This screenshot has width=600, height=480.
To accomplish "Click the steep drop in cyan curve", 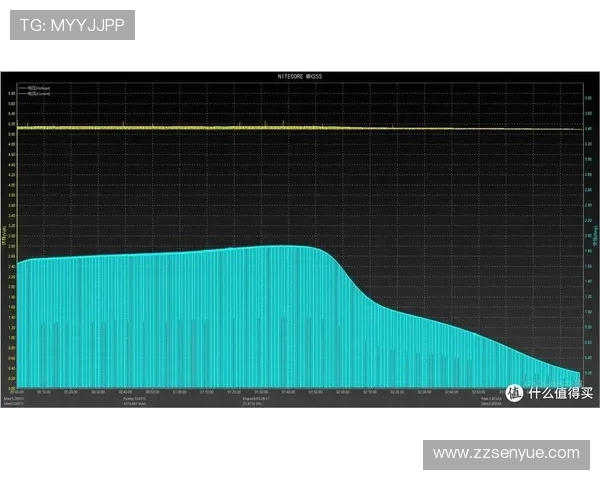I will tap(345, 275).
